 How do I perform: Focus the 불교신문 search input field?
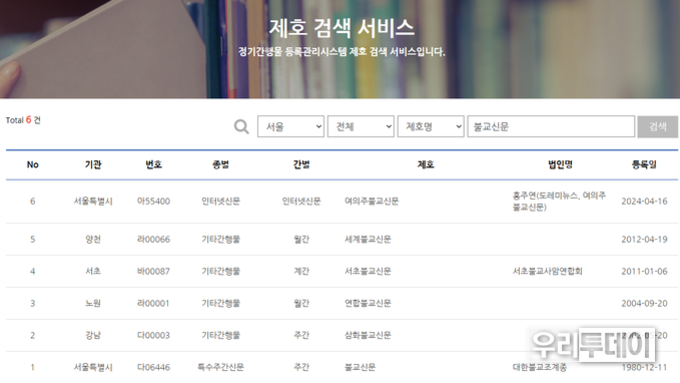click(x=551, y=126)
